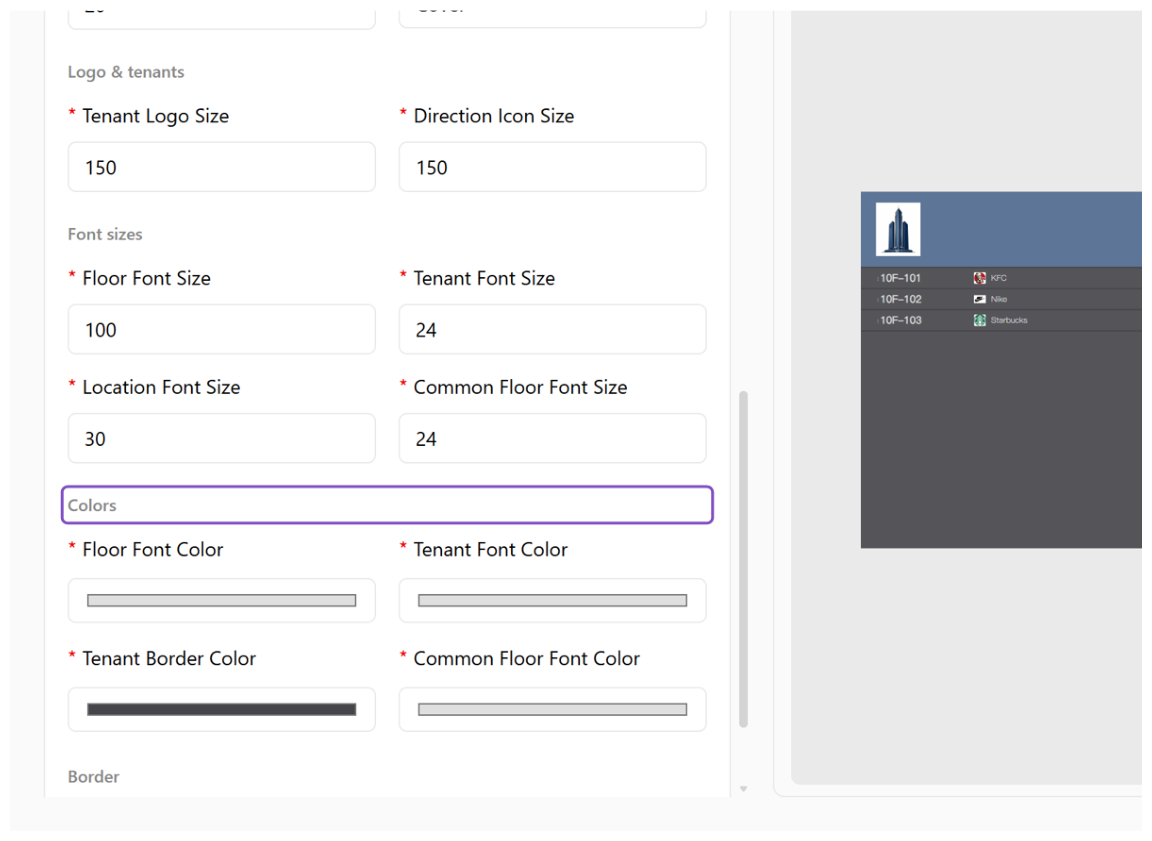
Task: Click the Nike logo in the preview
Action: tap(979, 299)
